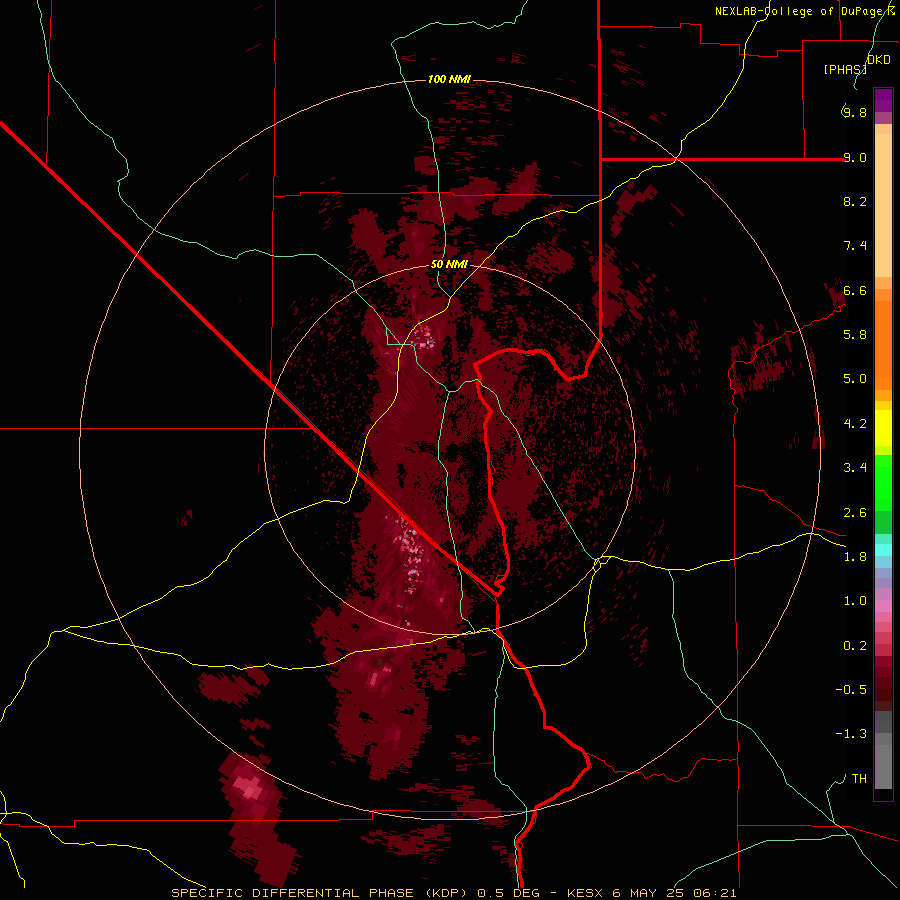Image resolution: width=900 pixels, height=900 pixels.
Task: Click the "OKD" label above the color scale
Action: [x=879, y=60]
